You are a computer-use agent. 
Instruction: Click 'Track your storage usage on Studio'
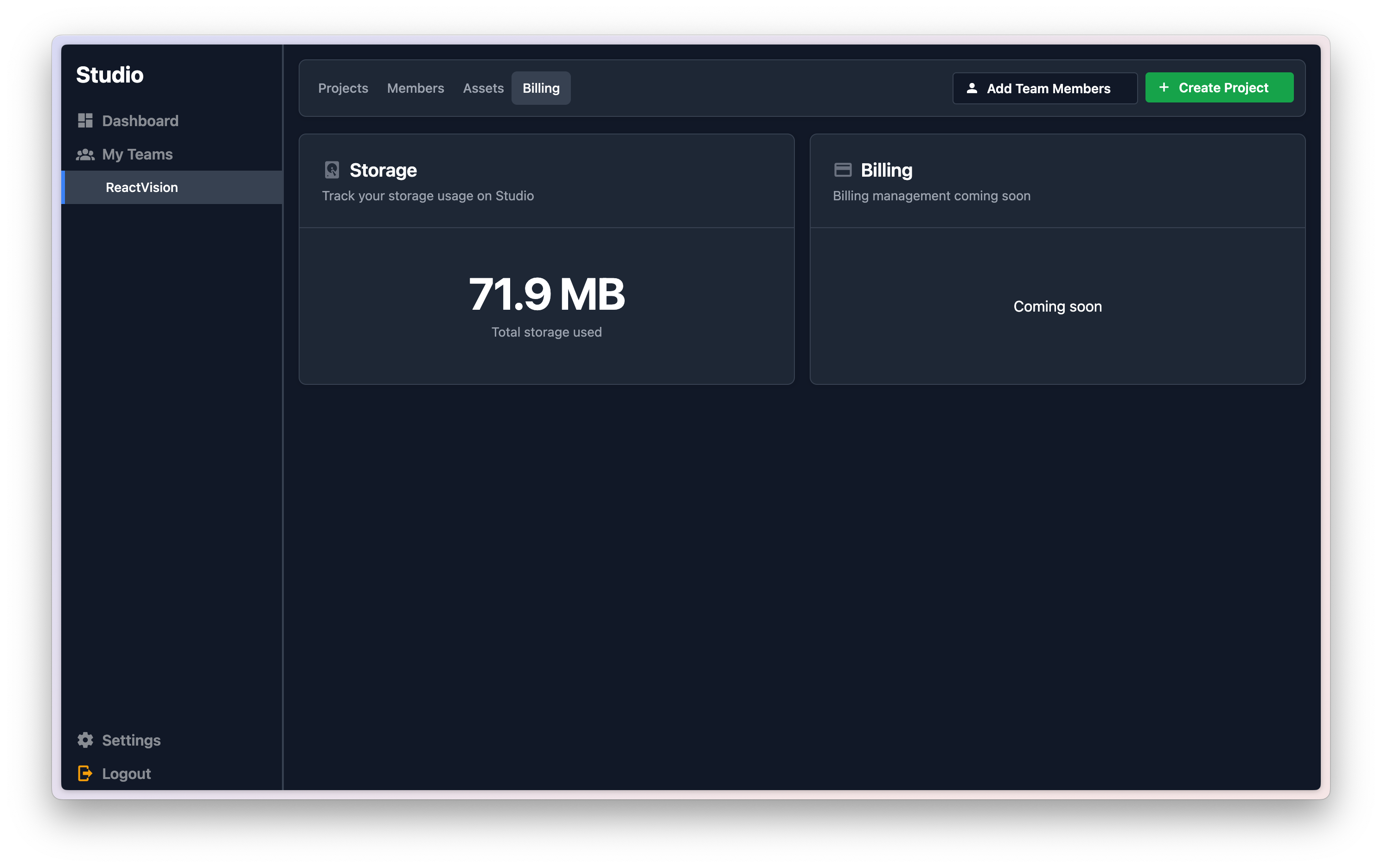pyautogui.click(x=428, y=196)
